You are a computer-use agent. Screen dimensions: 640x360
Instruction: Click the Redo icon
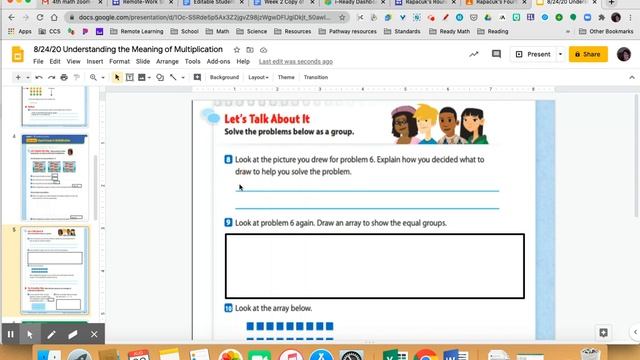(x=51, y=77)
